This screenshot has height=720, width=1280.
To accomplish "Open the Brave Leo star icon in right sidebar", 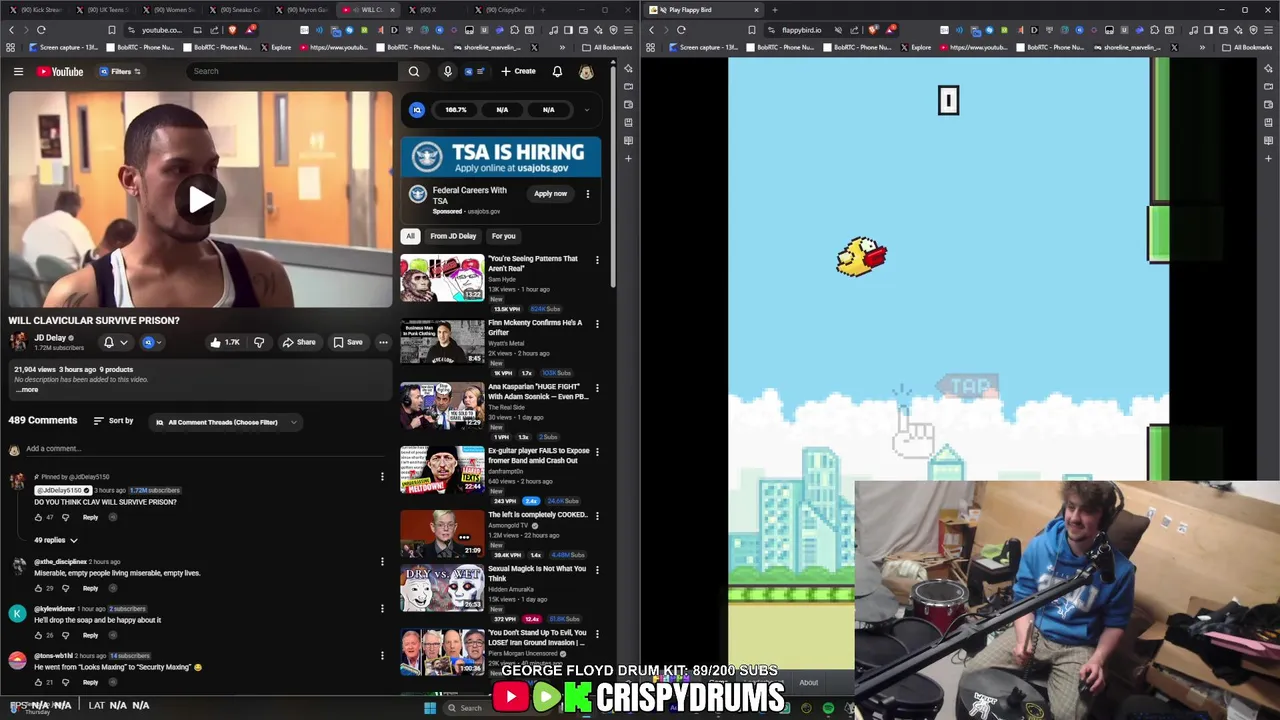I will coord(1268,68).
